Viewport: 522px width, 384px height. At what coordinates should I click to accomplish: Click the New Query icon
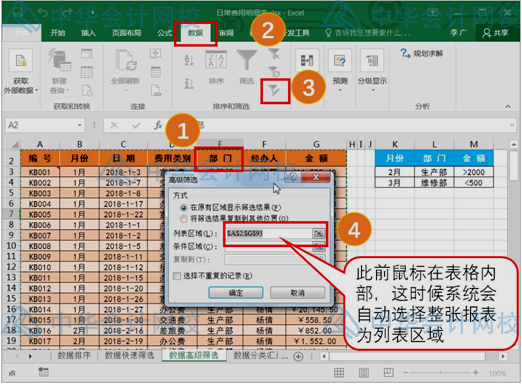coord(60,60)
